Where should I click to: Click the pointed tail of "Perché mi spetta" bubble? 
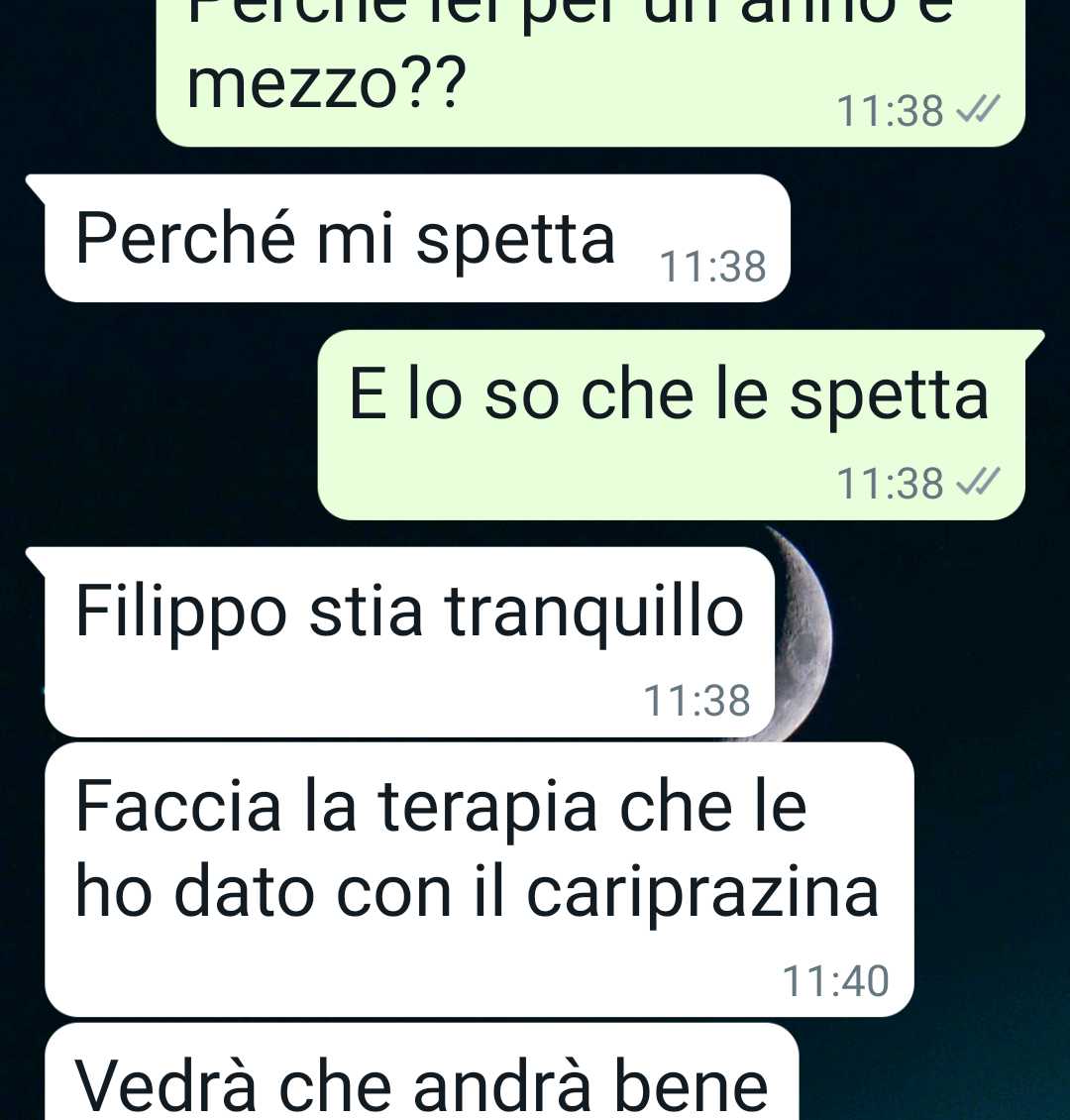[36, 187]
